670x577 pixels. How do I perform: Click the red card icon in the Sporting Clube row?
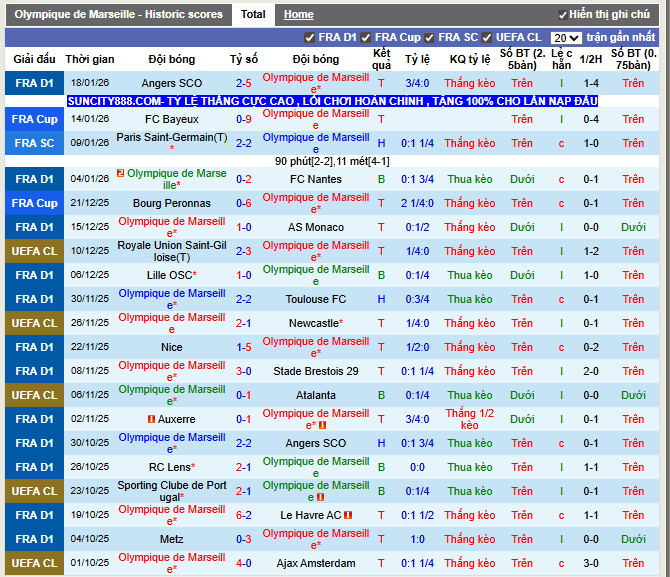click(x=320, y=497)
